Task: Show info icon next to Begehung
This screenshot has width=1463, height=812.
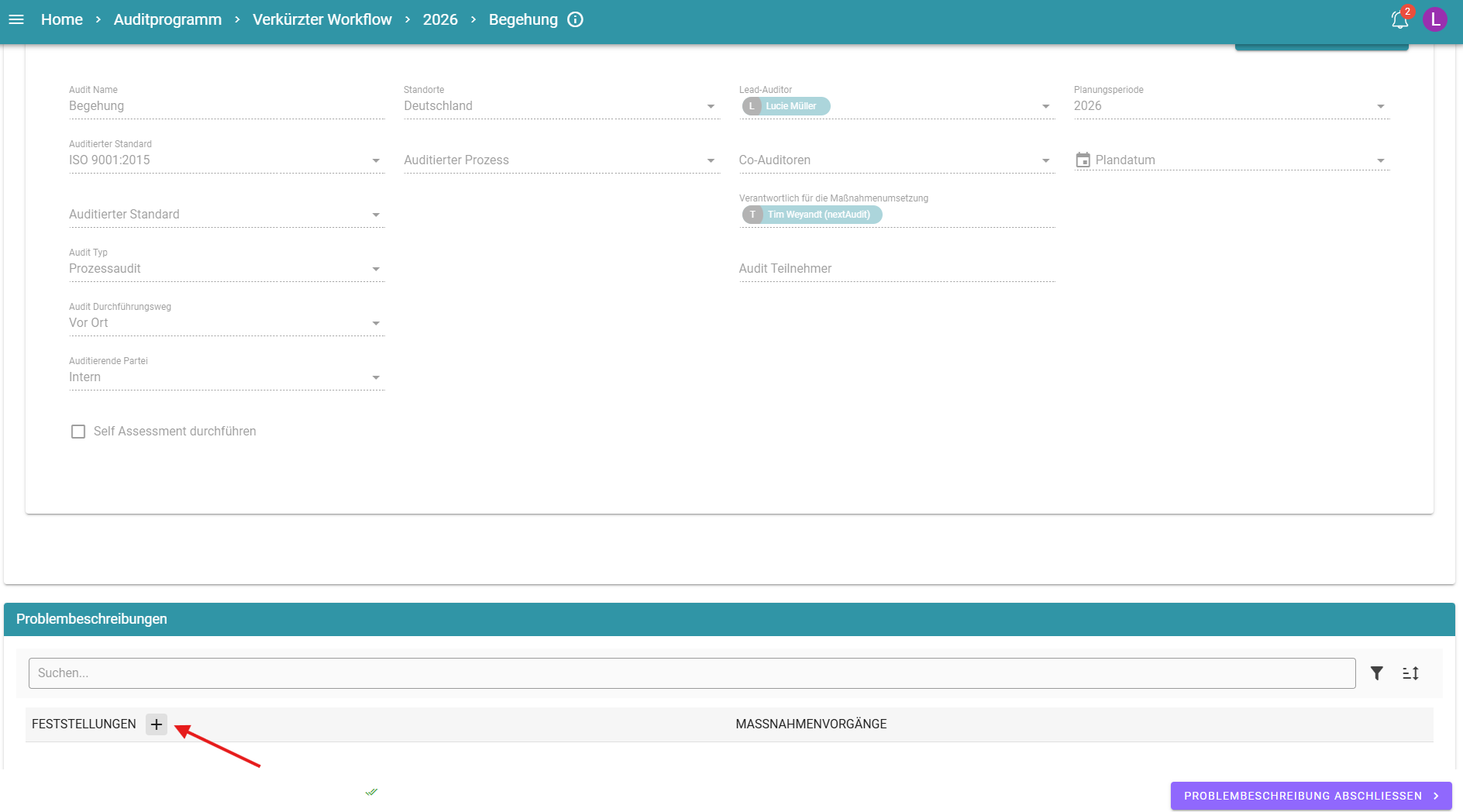Action: 575,19
